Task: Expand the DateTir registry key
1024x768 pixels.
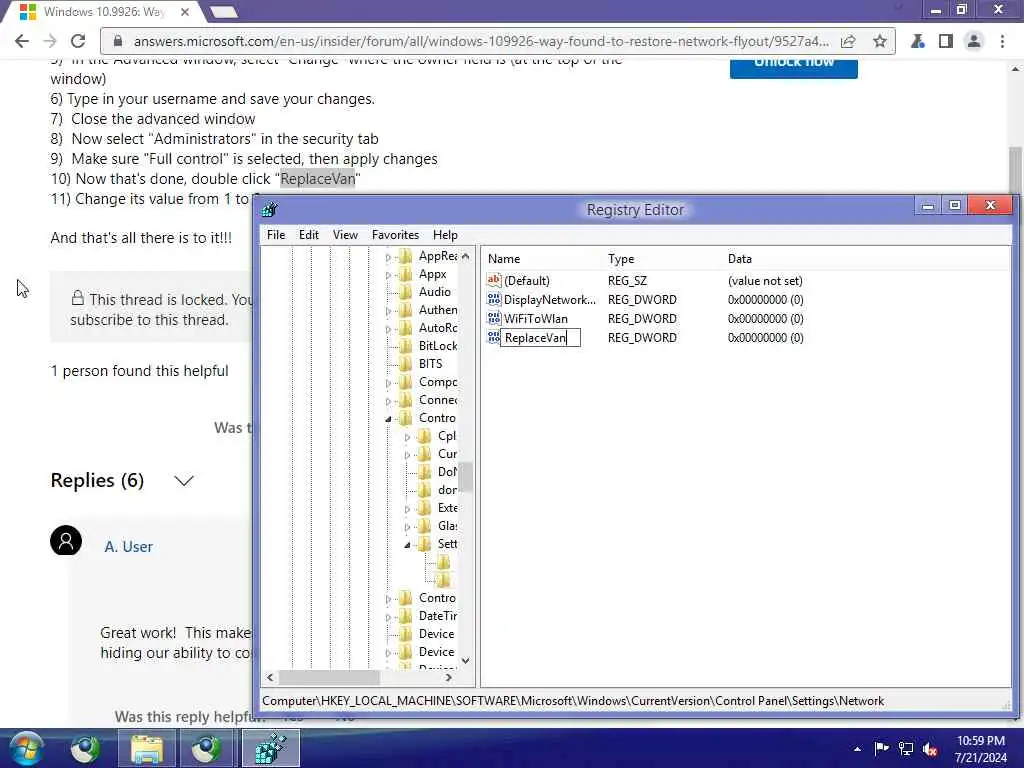Action: [x=388, y=616]
